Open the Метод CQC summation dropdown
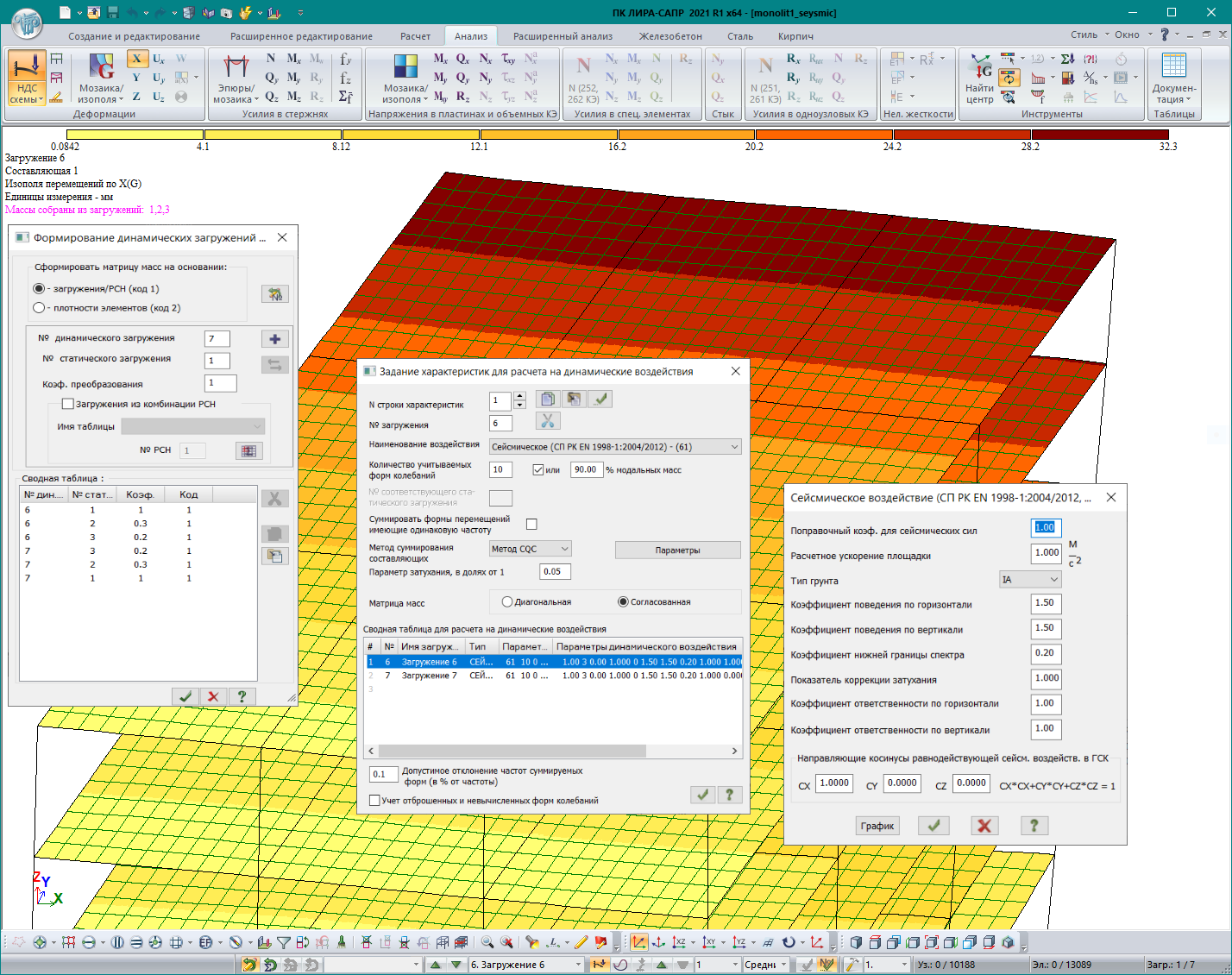This screenshot has height=975, width=1232. click(x=564, y=549)
